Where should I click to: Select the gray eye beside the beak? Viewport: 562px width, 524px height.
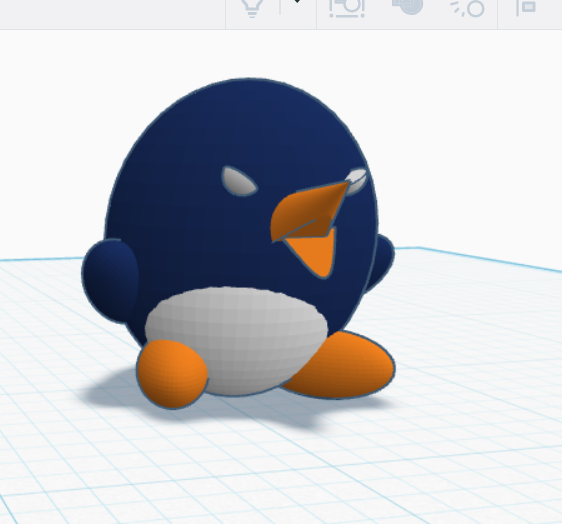[x=239, y=181]
